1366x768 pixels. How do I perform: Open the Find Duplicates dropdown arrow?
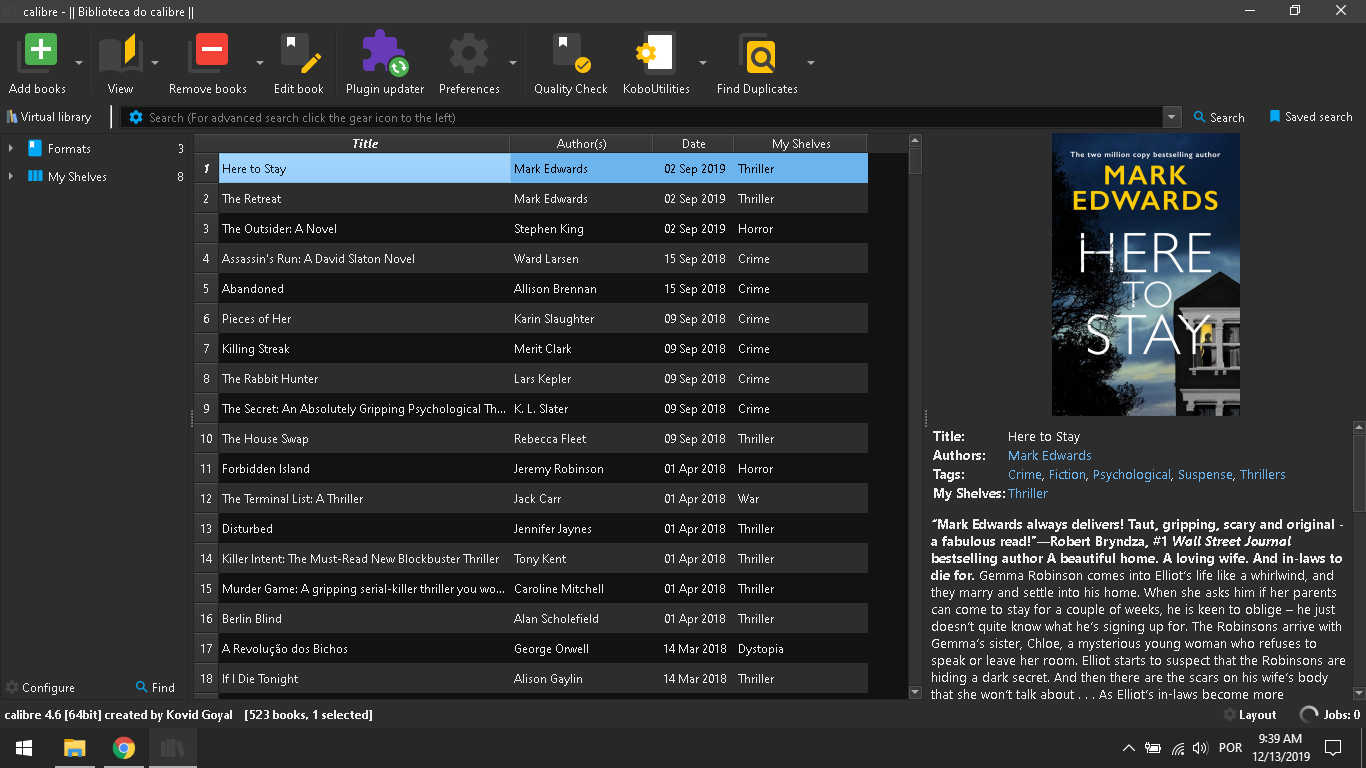811,62
